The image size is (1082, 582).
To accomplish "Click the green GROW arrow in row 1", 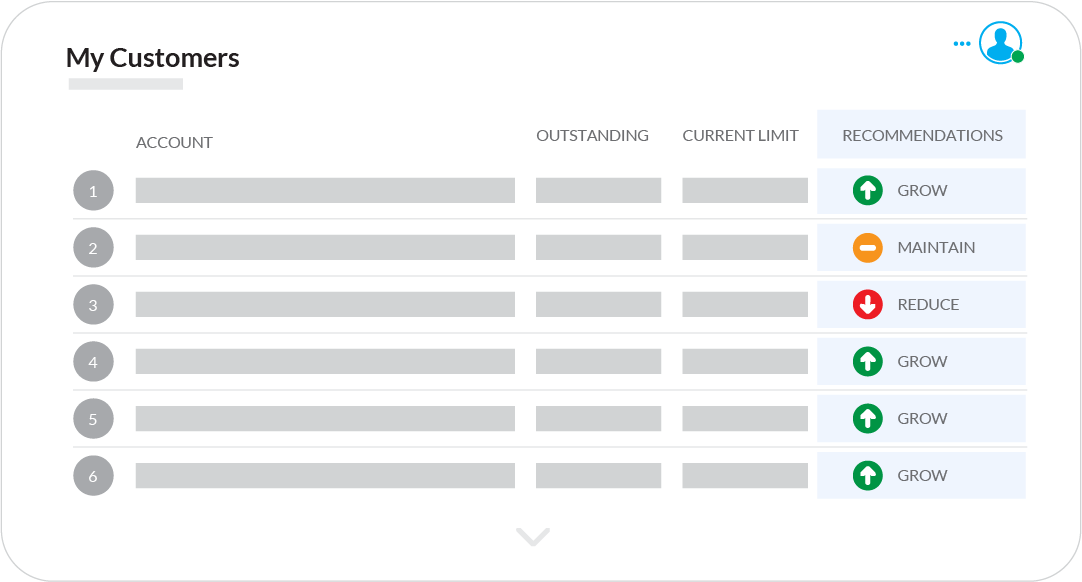I will click(867, 190).
